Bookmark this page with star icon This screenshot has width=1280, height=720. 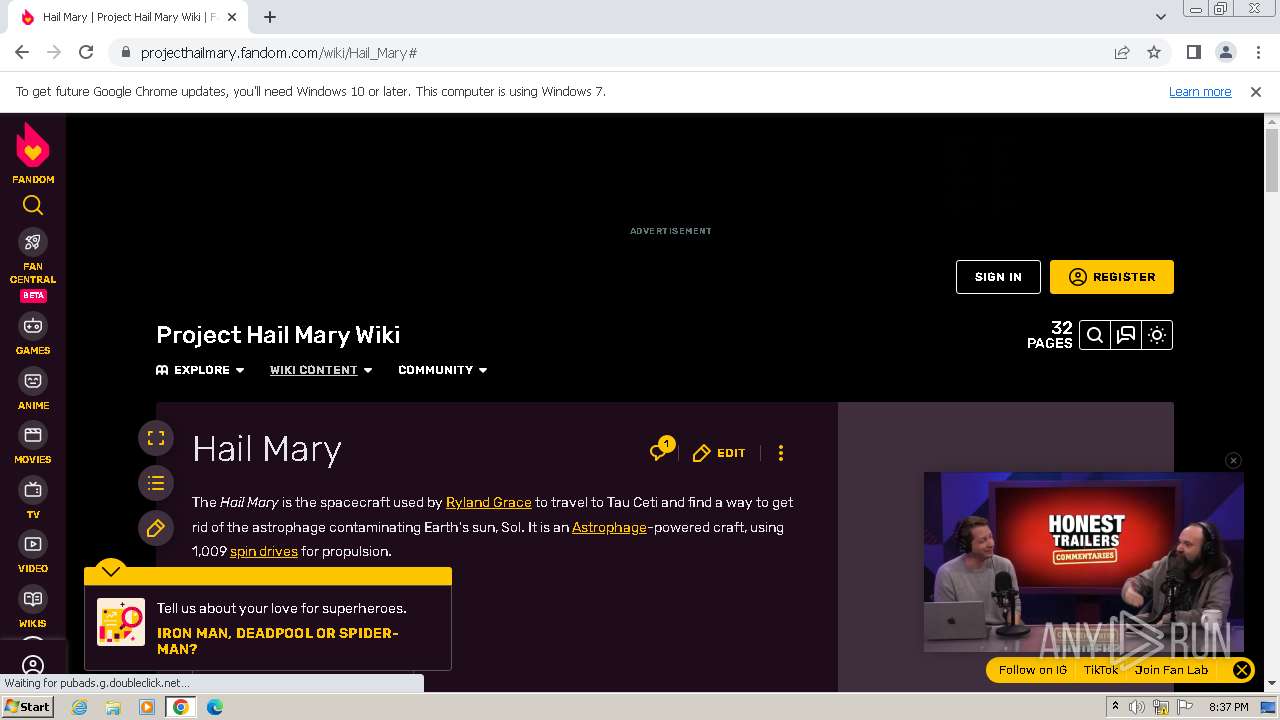(1154, 52)
